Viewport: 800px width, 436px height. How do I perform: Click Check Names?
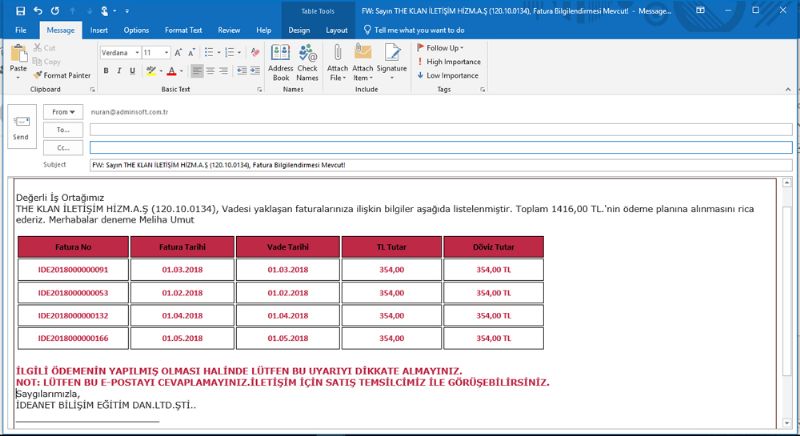307,63
